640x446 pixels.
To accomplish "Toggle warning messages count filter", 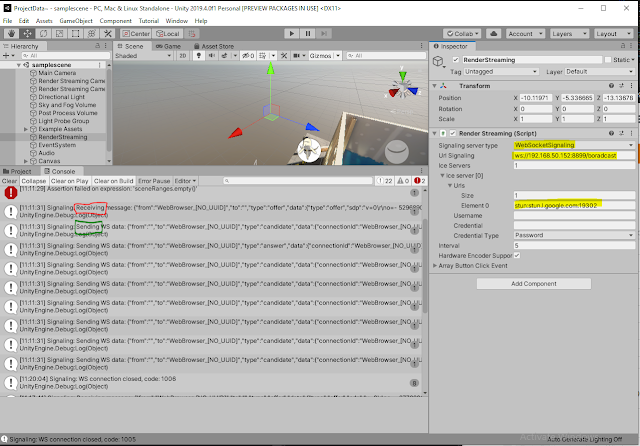I will click(403, 181).
